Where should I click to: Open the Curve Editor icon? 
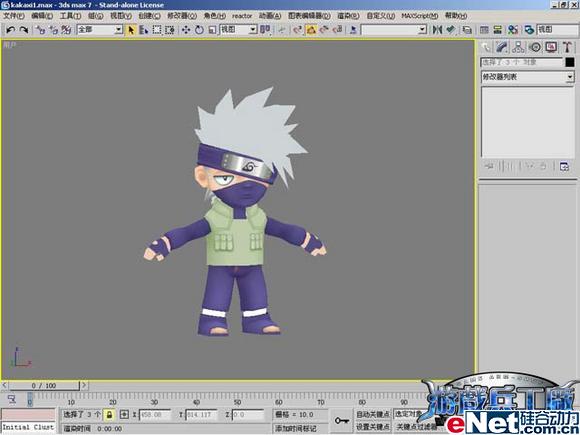click(x=484, y=30)
